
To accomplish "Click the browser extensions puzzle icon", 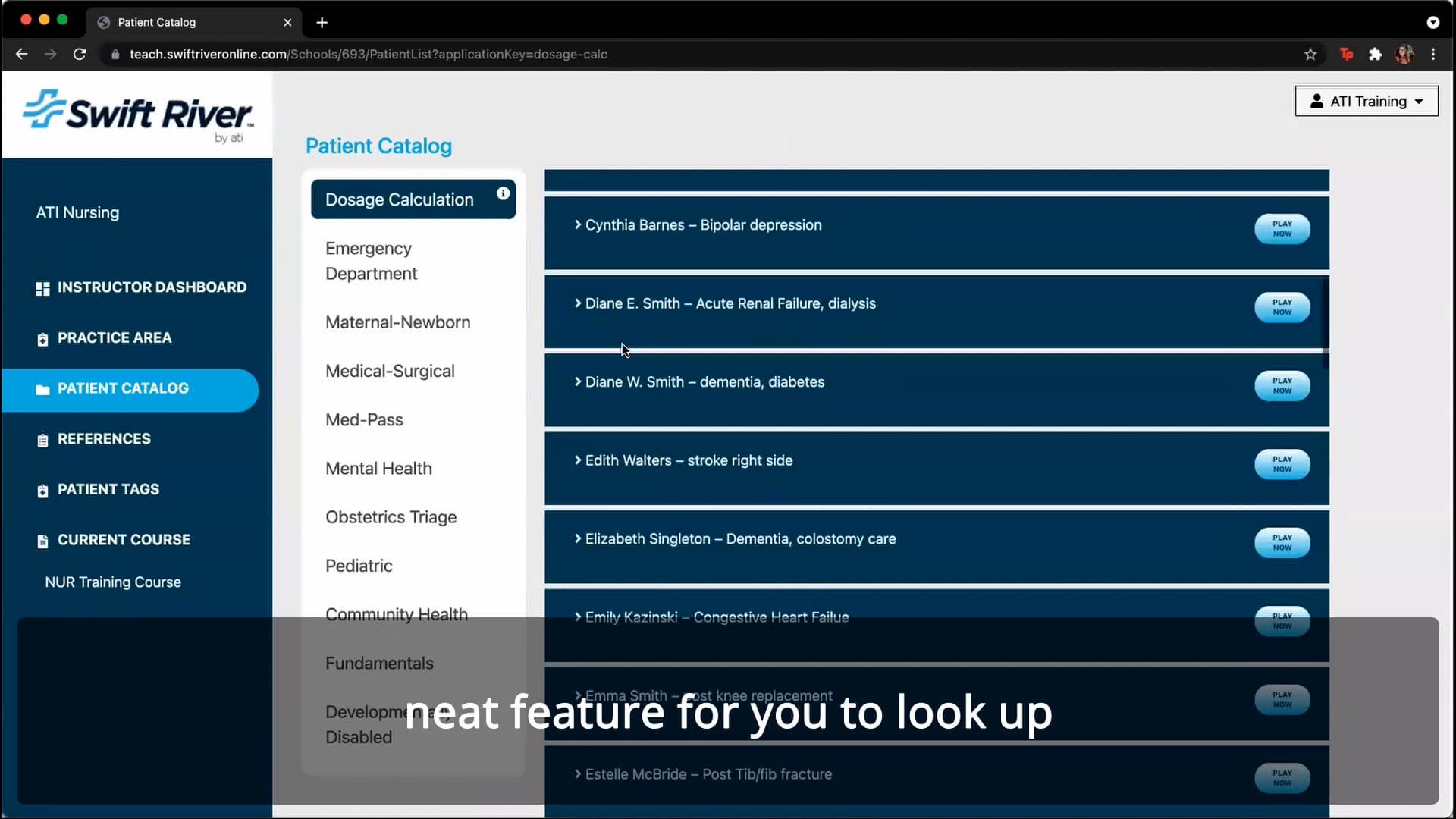I will [x=1376, y=54].
